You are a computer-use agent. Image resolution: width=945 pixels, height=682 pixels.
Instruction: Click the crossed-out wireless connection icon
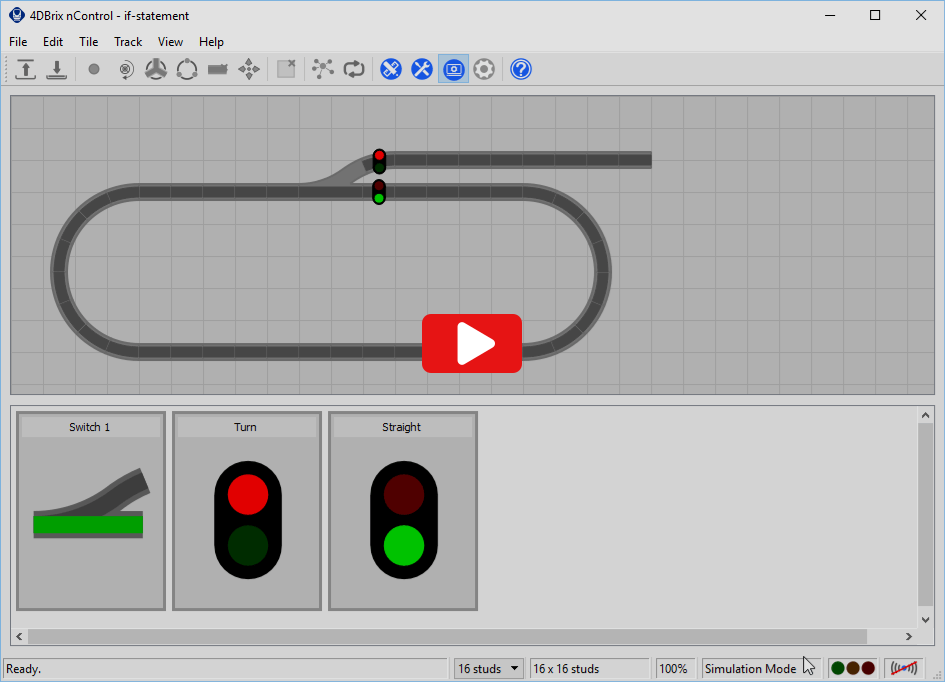(x=904, y=668)
